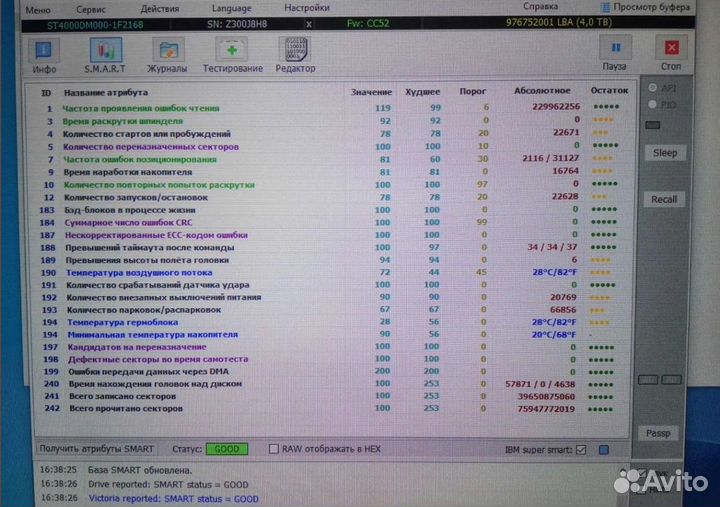Enable RAW отображать в HEX checkbox

click(x=274, y=450)
